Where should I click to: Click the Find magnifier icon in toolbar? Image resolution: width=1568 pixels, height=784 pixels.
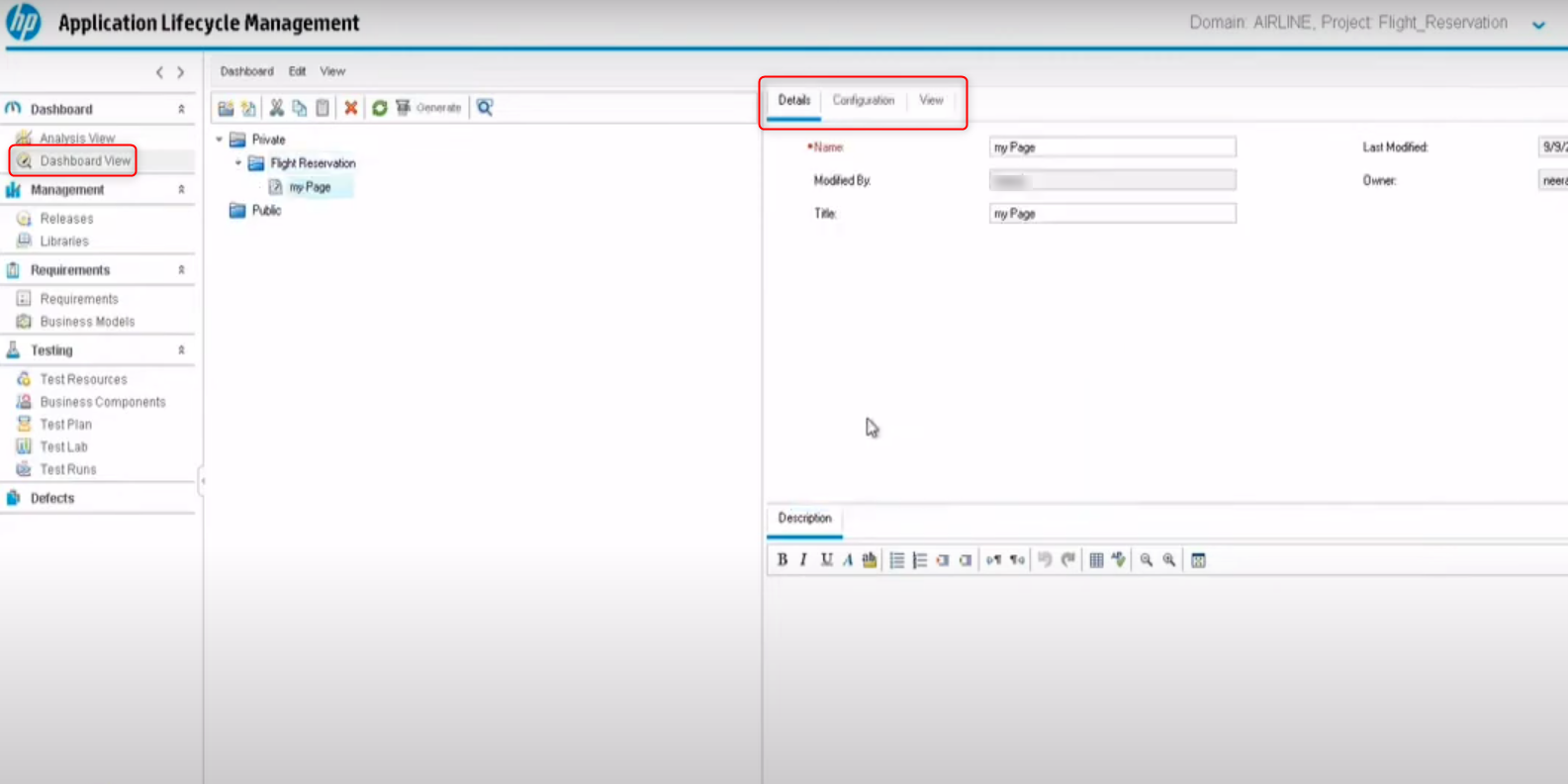485,108
